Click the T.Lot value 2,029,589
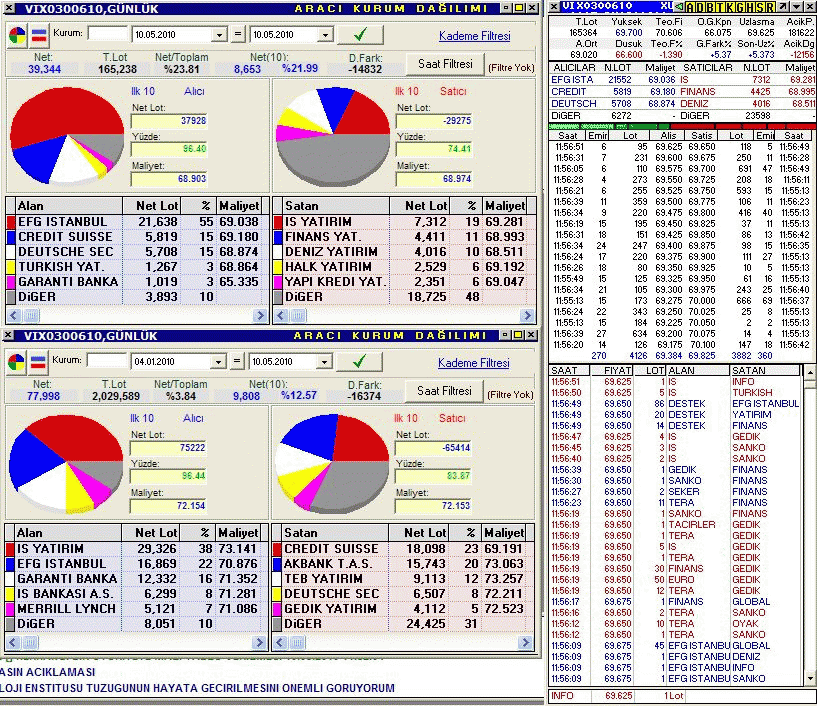The height and width of the screenshot is (706, 817). coord(116,396)
